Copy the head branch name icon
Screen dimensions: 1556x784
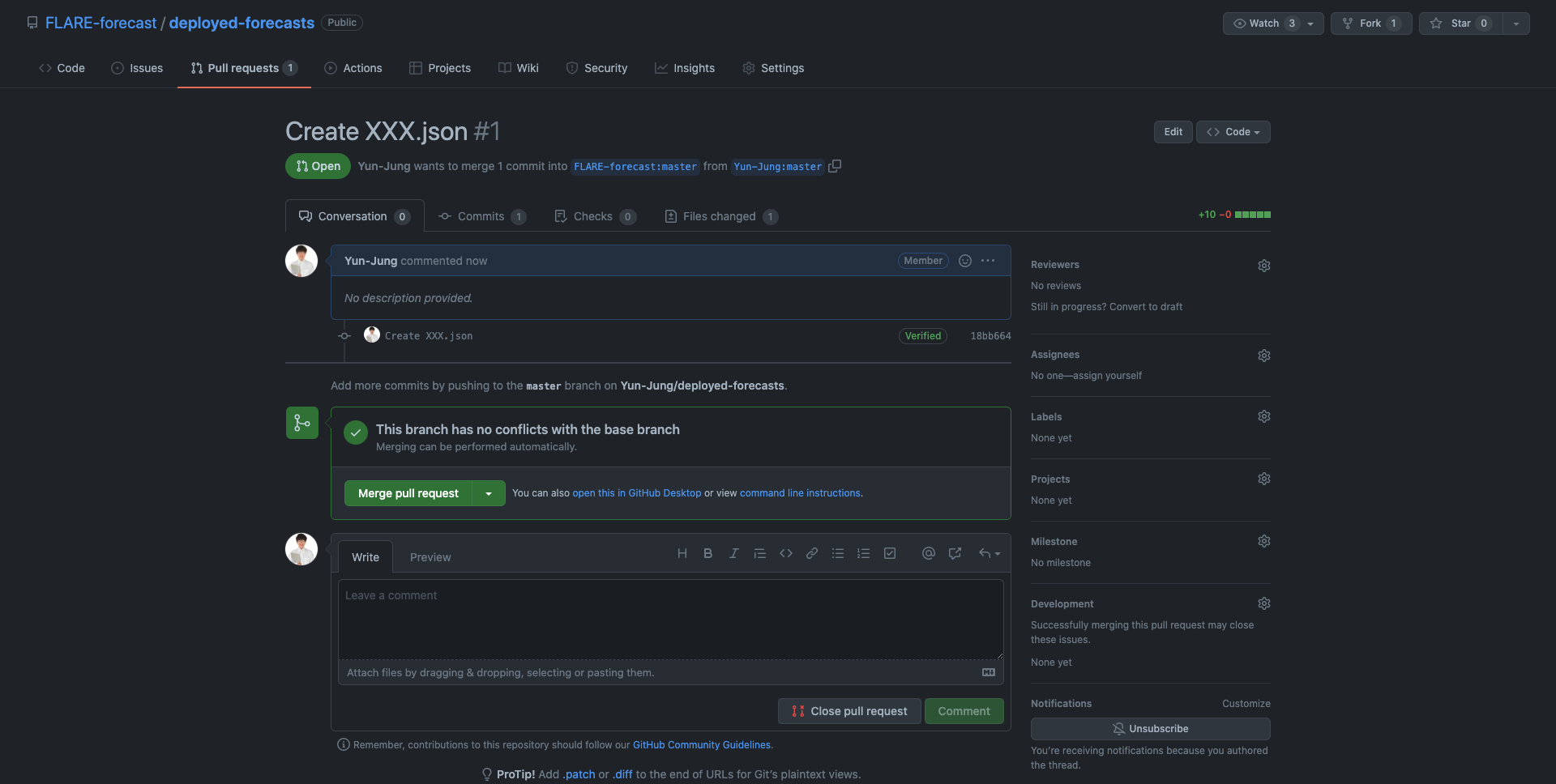835,166
